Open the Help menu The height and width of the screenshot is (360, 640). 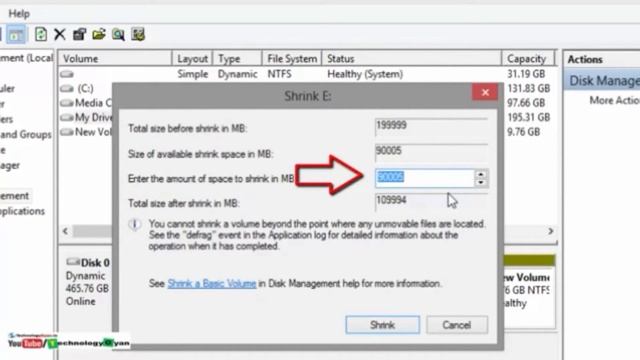point(19,13)
